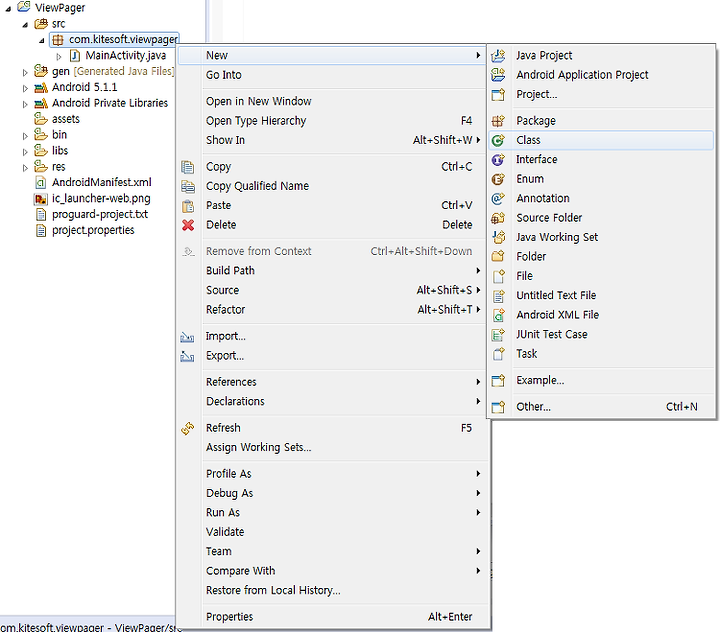Viewport: 720px width, 632px height.
Task: Expand the MainActivity.java tree node
Action: point(59,56)
